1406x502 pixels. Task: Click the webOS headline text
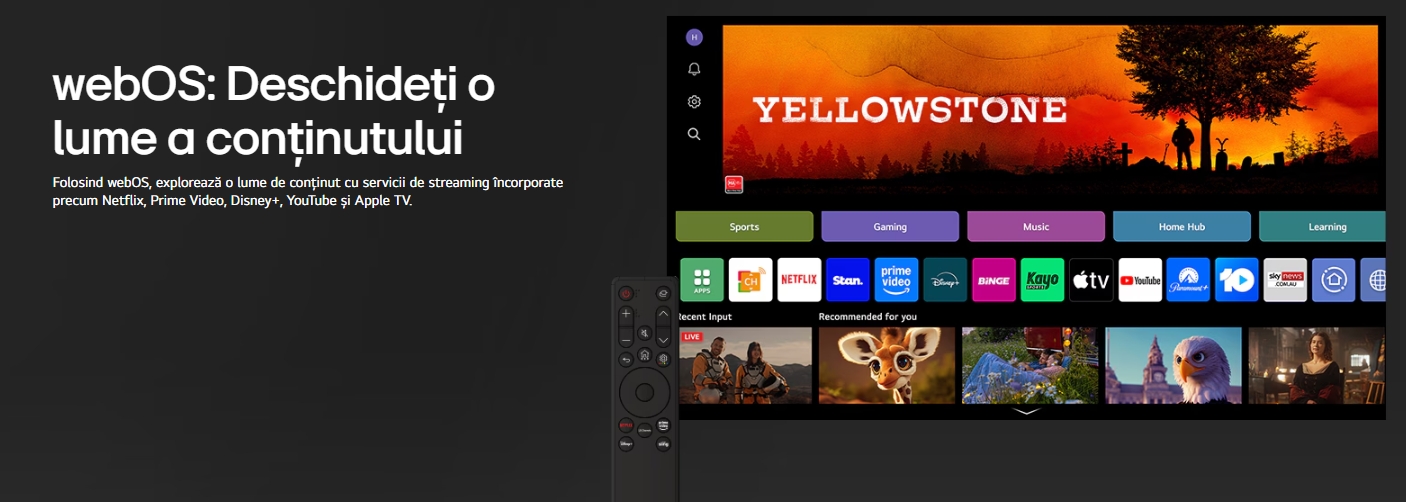point(273,112)
